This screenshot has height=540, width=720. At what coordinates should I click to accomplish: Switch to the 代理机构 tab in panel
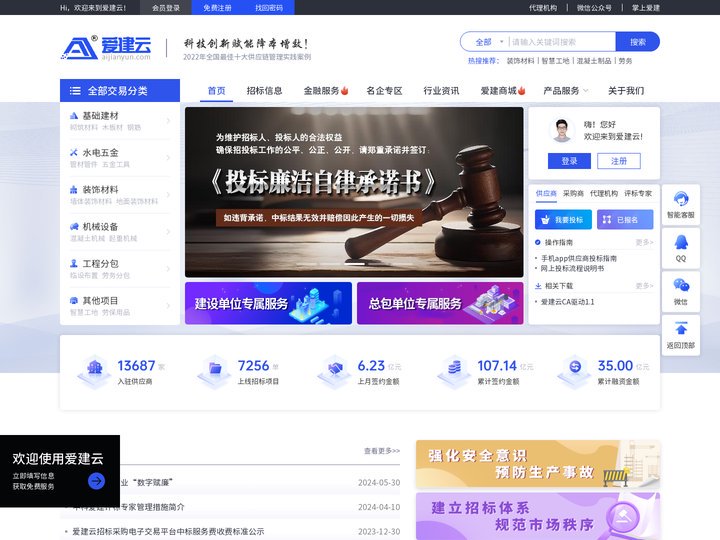(x=604, y=193)
